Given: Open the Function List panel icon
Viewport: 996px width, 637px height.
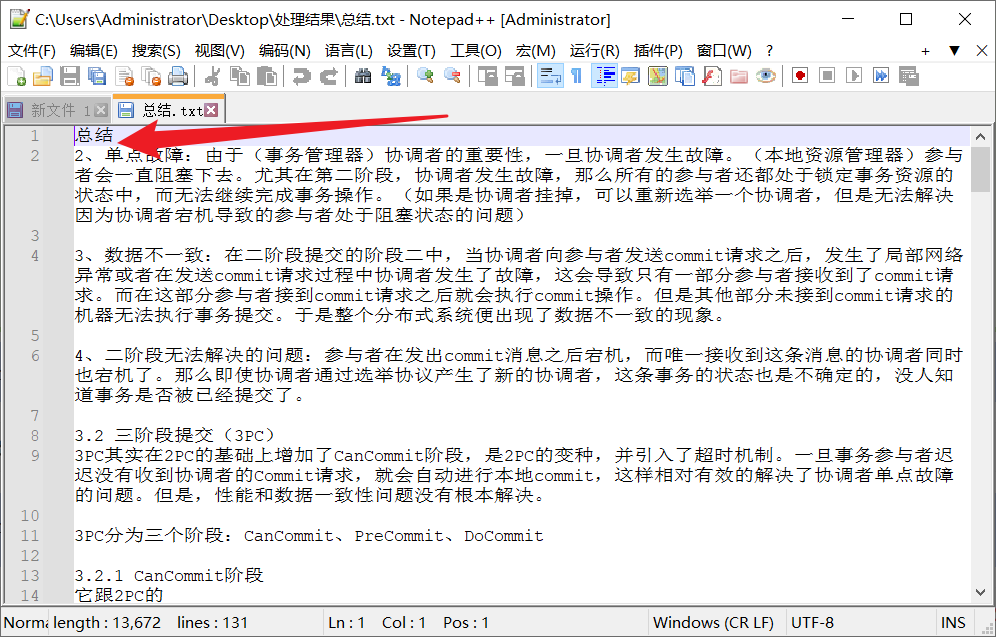Looking at the screenshot, I should (712, 76).
